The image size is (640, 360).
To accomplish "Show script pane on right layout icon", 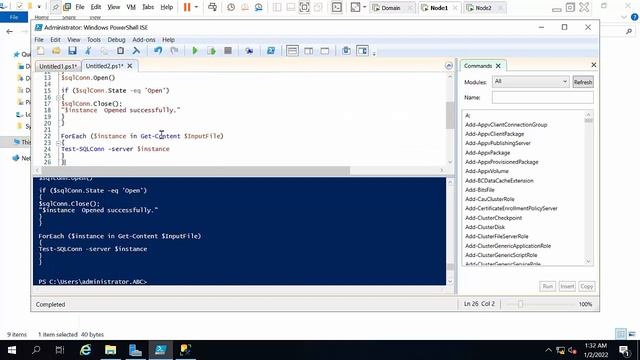I will tap(309, 51).
